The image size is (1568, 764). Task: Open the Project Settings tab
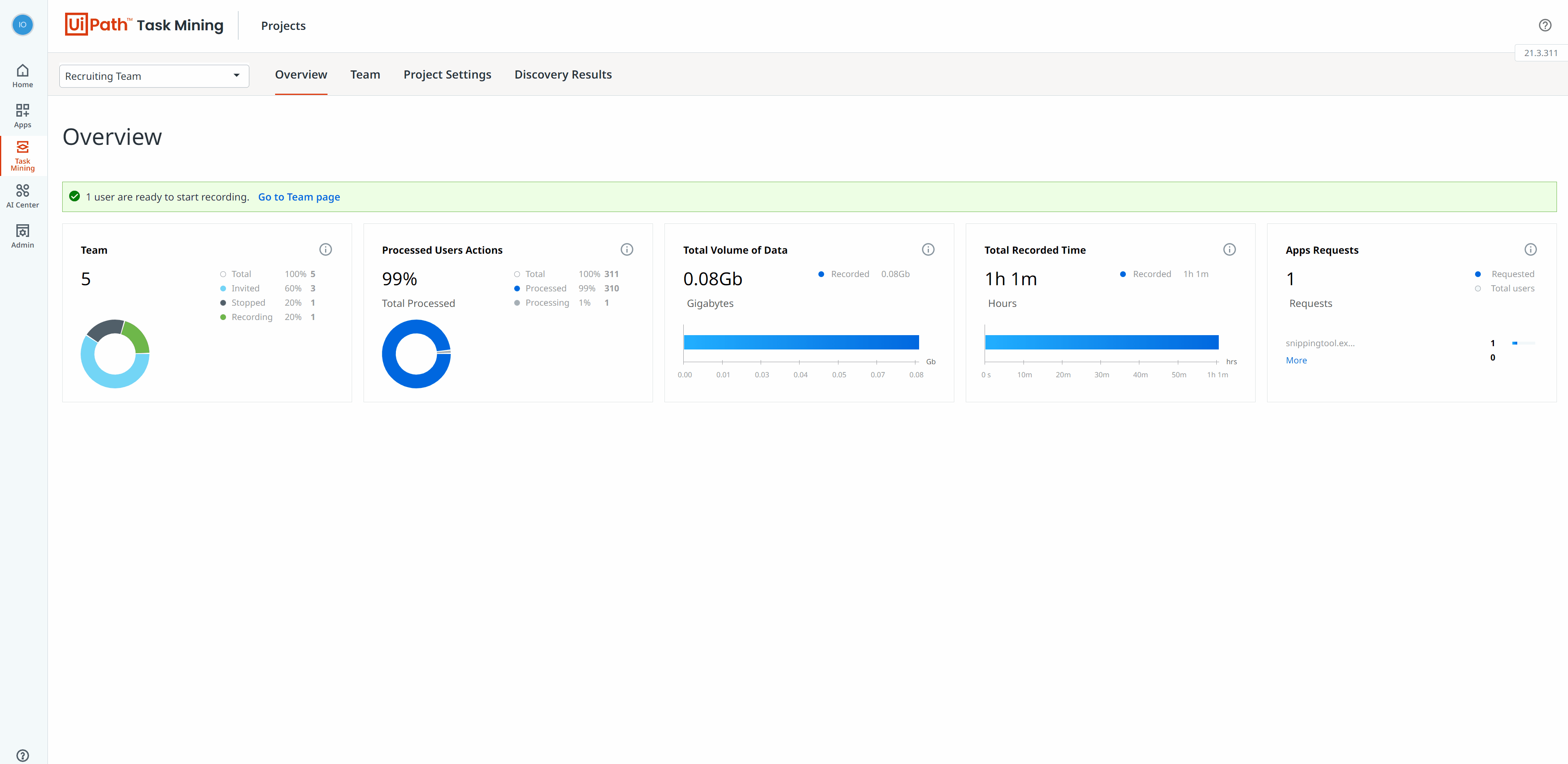pos(447,74)
